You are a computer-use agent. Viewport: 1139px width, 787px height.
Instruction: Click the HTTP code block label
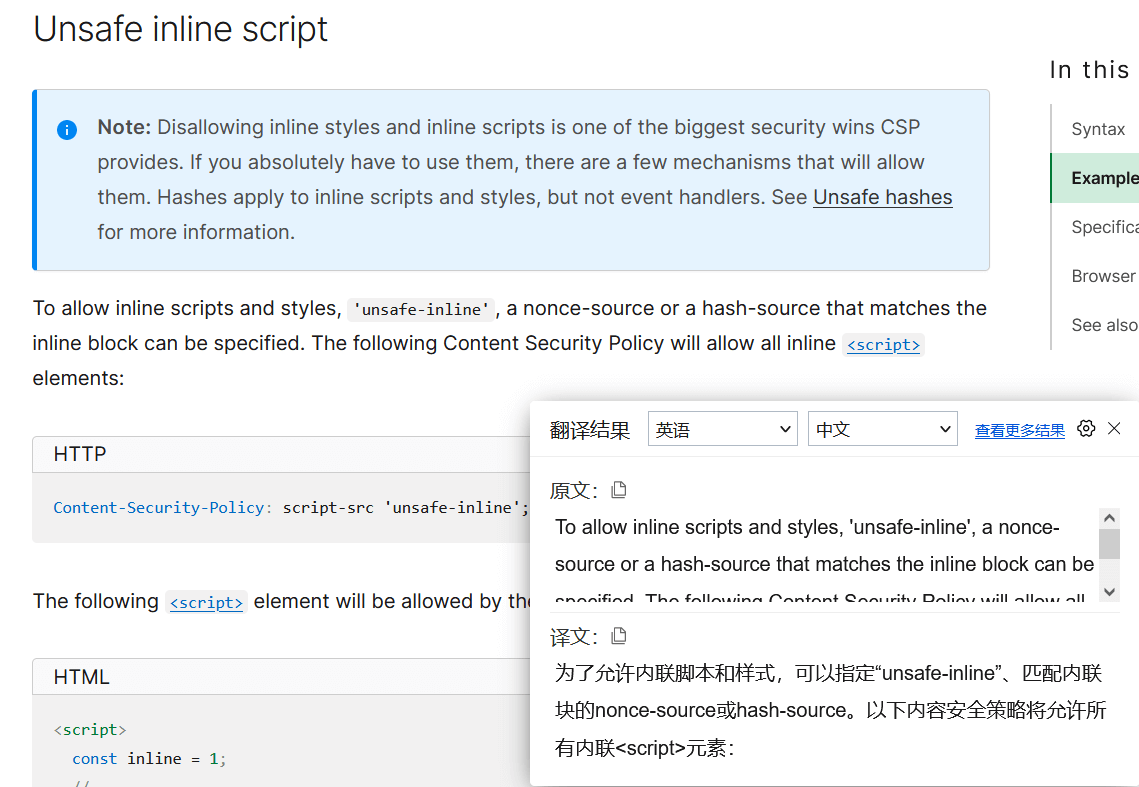[80, 454]
